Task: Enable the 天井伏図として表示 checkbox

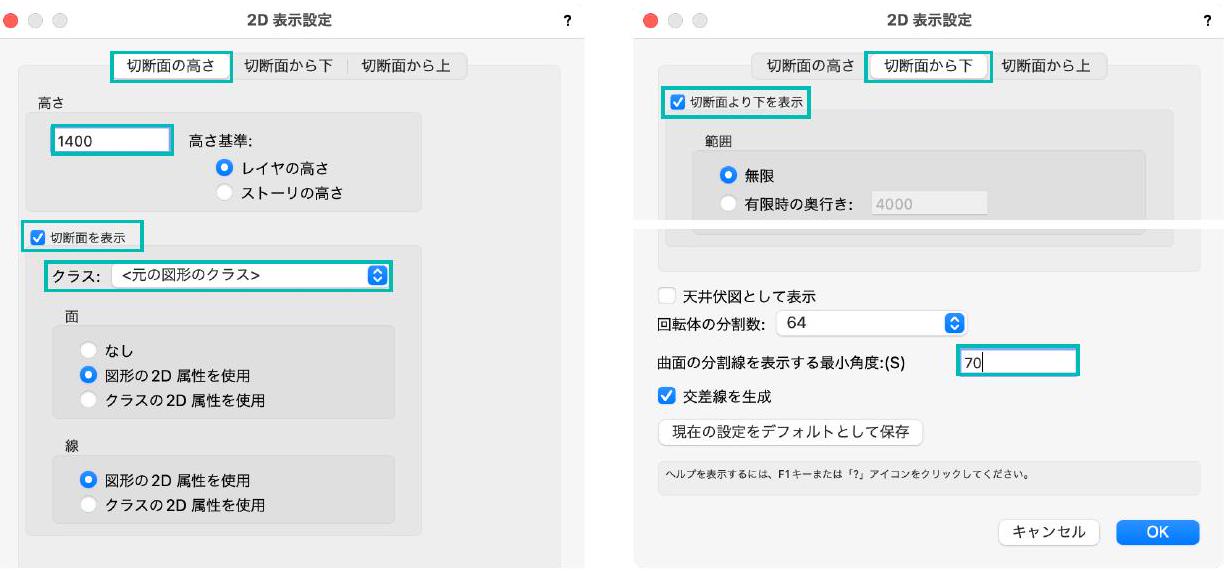Action: [667, 296]
